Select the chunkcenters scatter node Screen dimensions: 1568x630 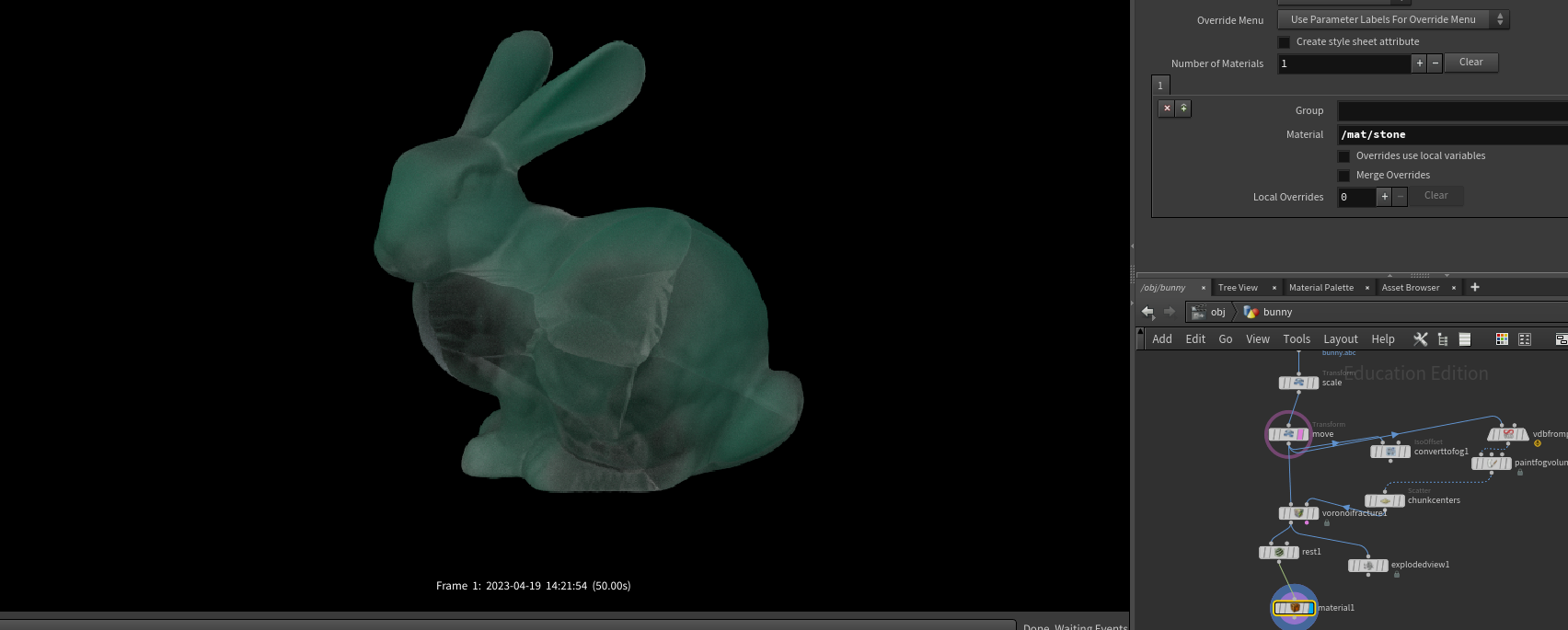click(x=1385, y=501)
